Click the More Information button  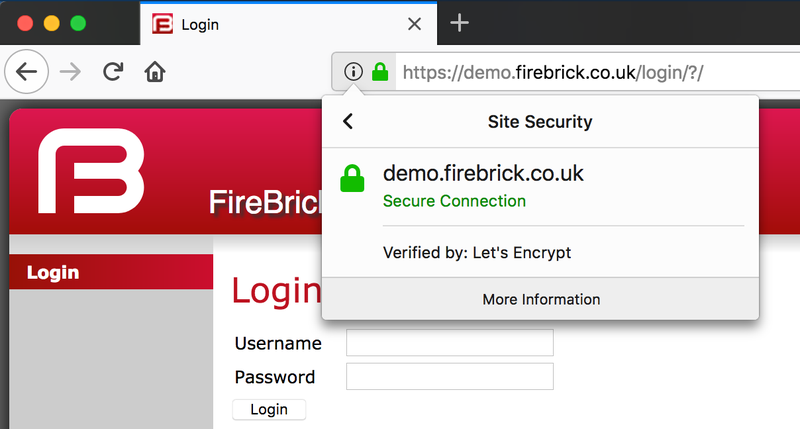(541, 299)
